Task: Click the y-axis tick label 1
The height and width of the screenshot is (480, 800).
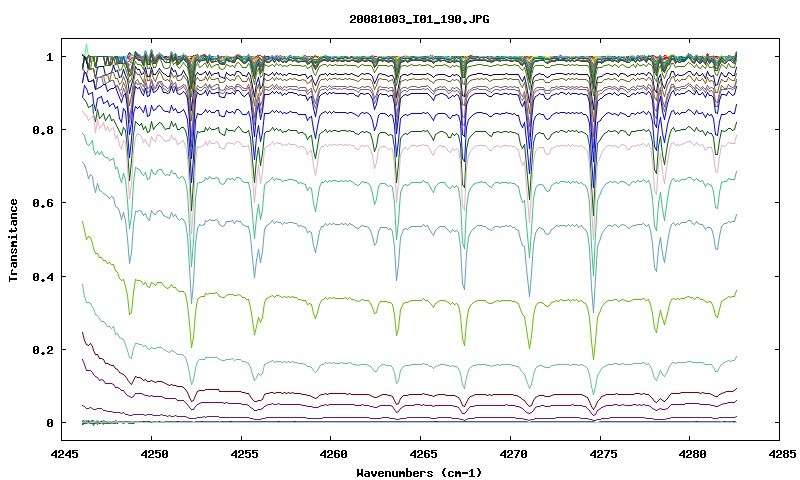Action: [49, 57]
